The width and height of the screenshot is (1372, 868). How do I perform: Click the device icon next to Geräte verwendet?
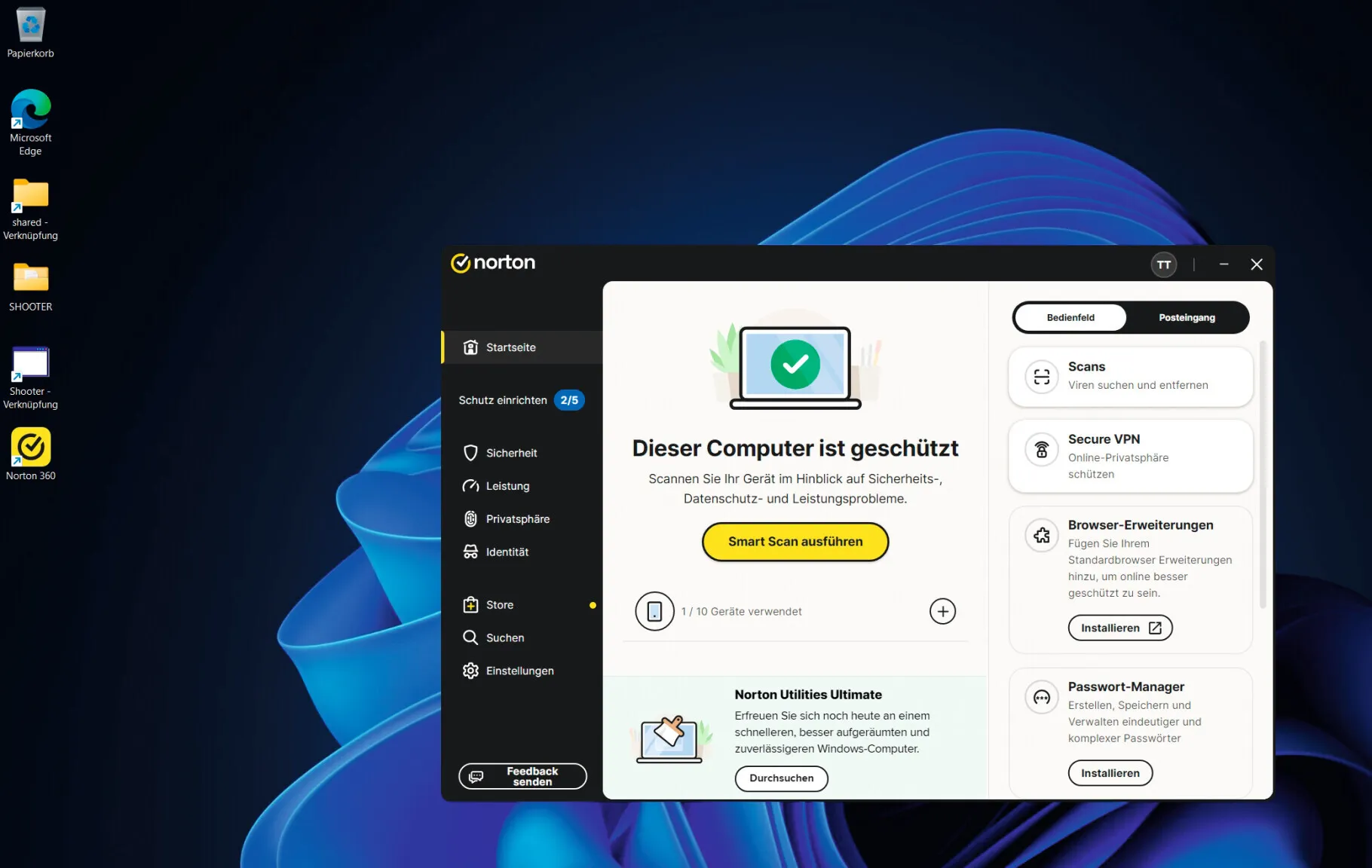(x=654, y=611)
